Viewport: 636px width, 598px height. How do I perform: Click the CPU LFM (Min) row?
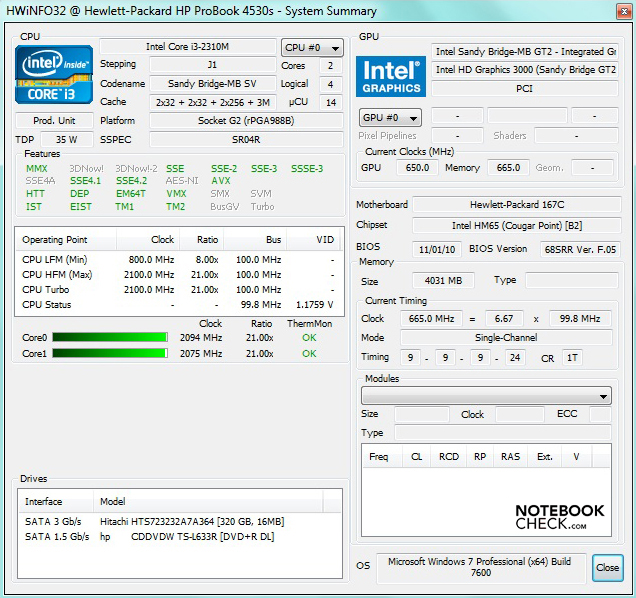[179, 259]
